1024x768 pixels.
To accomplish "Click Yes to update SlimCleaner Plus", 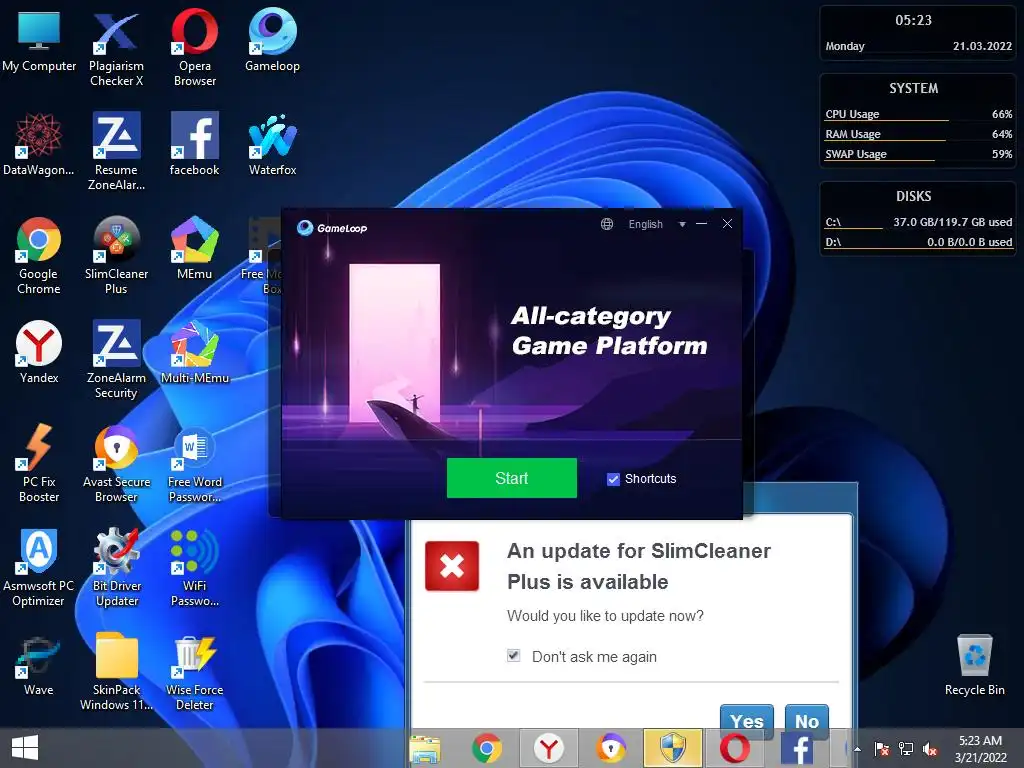I will click(x=746, y=721).
